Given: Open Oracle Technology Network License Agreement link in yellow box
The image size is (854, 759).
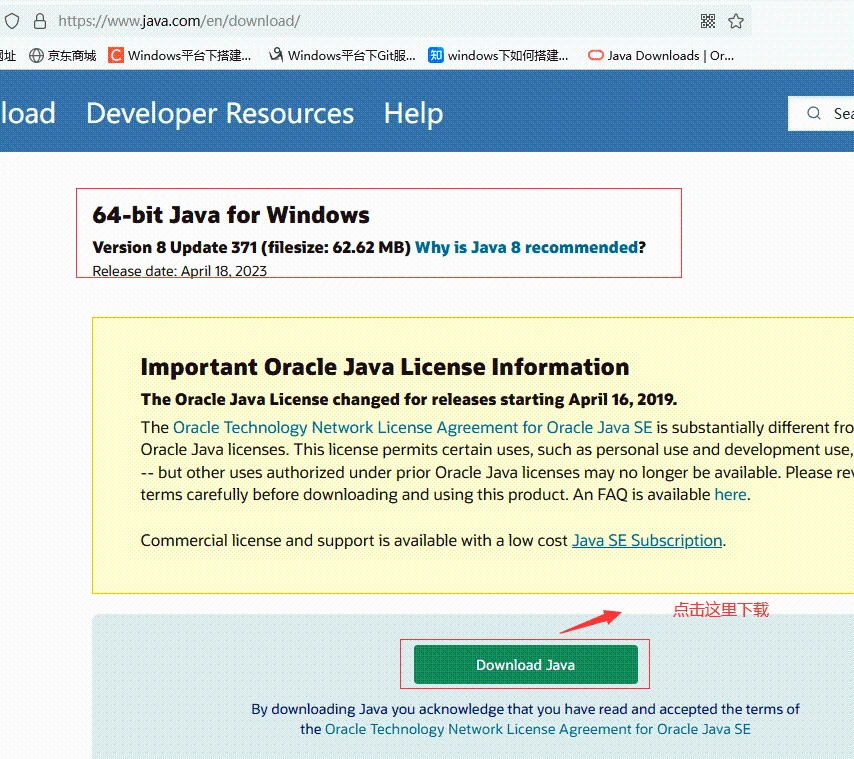Looking at the screenshot, I should coord(412,427).
